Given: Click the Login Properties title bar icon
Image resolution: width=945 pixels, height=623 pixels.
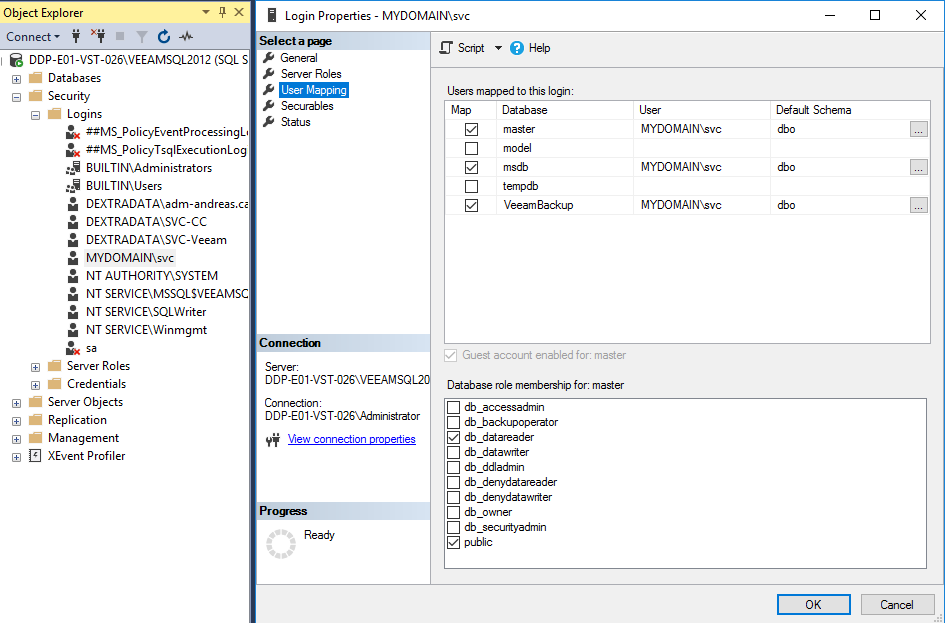Looking at the screenshot, I should pyautogui.click(x=272, y=16).
